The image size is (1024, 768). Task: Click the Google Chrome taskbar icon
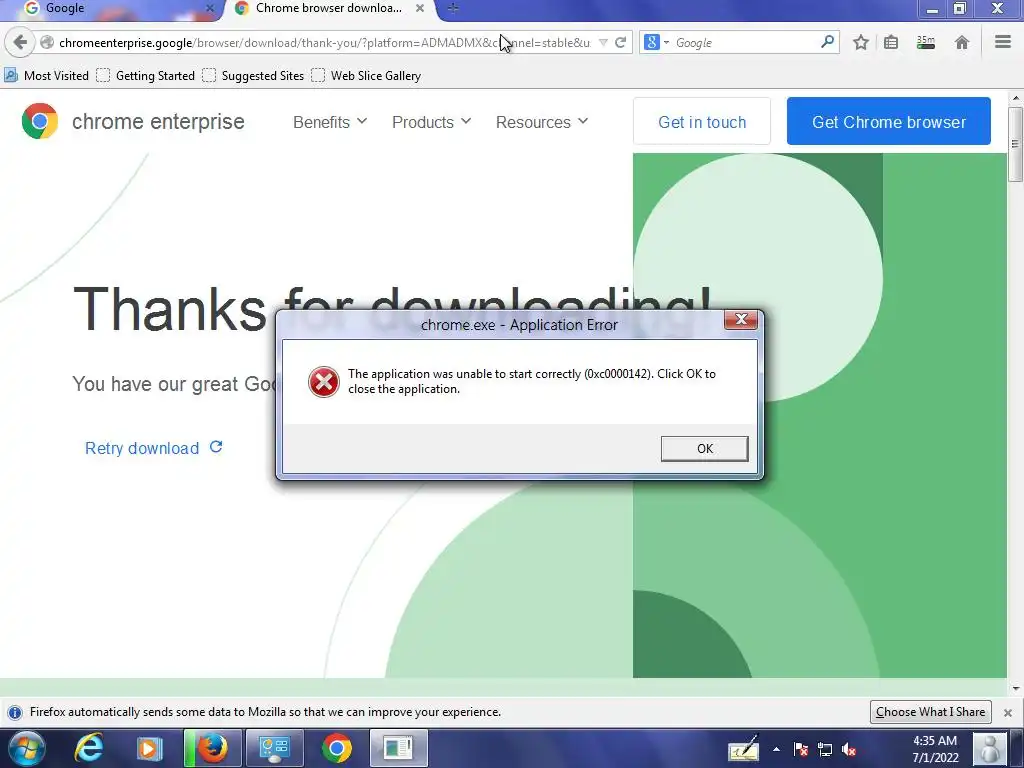pyautogui.click(x=336, y=748)
